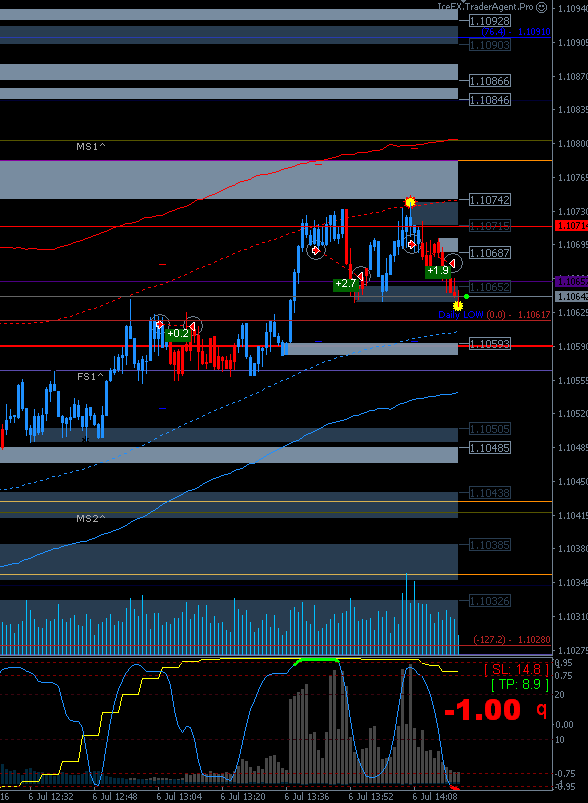Viewport: 588px width, 803px height.
Task: Click the 1.10800 price scale value
Action: (573, 143)
